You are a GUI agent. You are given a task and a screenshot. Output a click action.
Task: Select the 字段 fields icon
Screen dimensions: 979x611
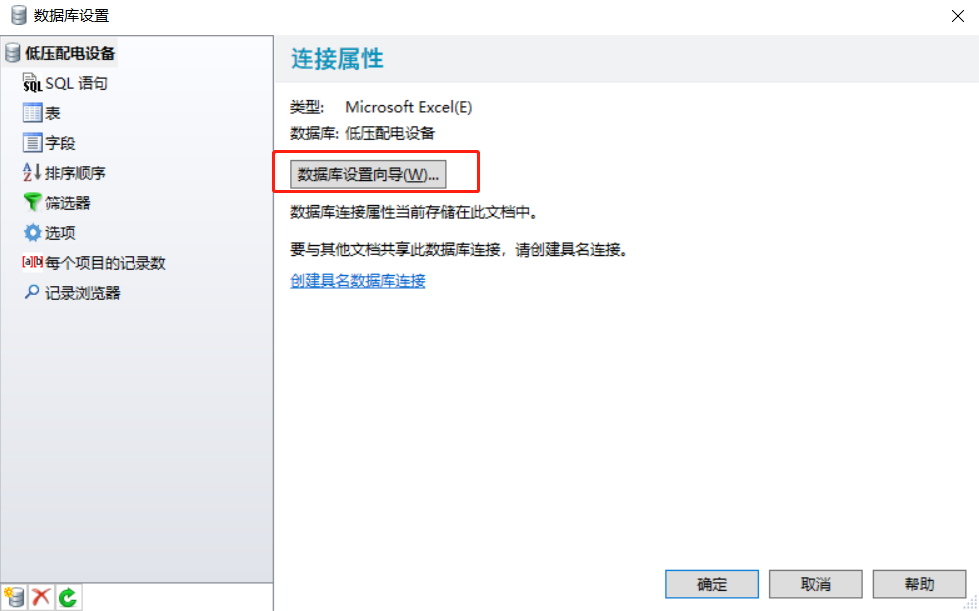[32, 143]
